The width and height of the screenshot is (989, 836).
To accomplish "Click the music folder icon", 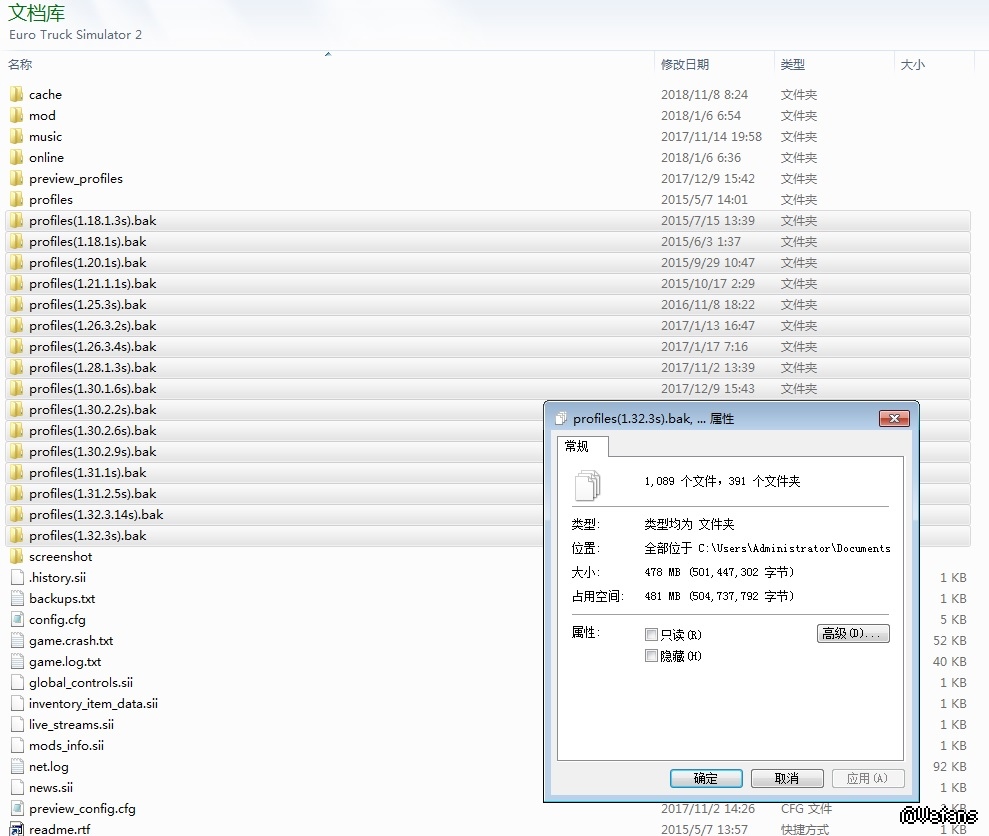I will [x=16, y=136].
